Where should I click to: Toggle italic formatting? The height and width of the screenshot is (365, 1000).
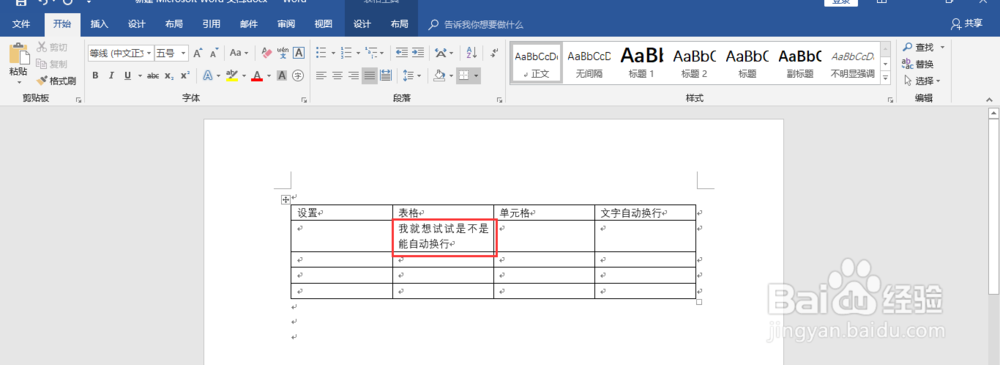pos(111,76)
